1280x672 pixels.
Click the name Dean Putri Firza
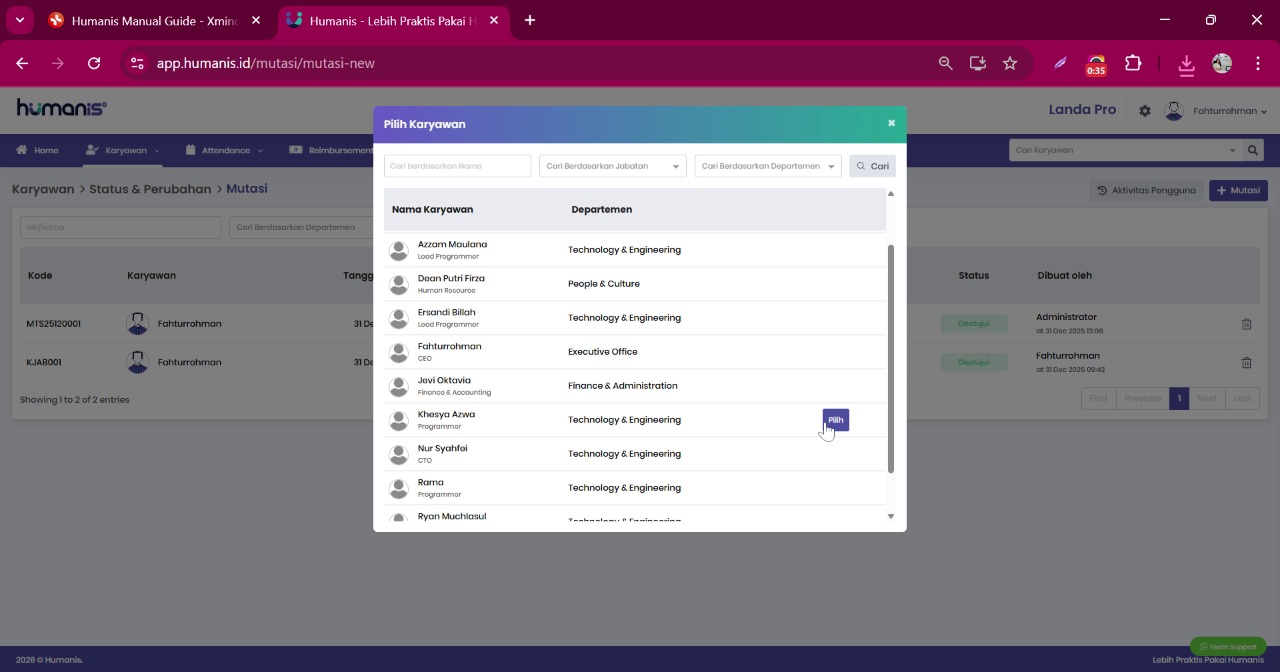pyautogui.click(x=451, y=278)
